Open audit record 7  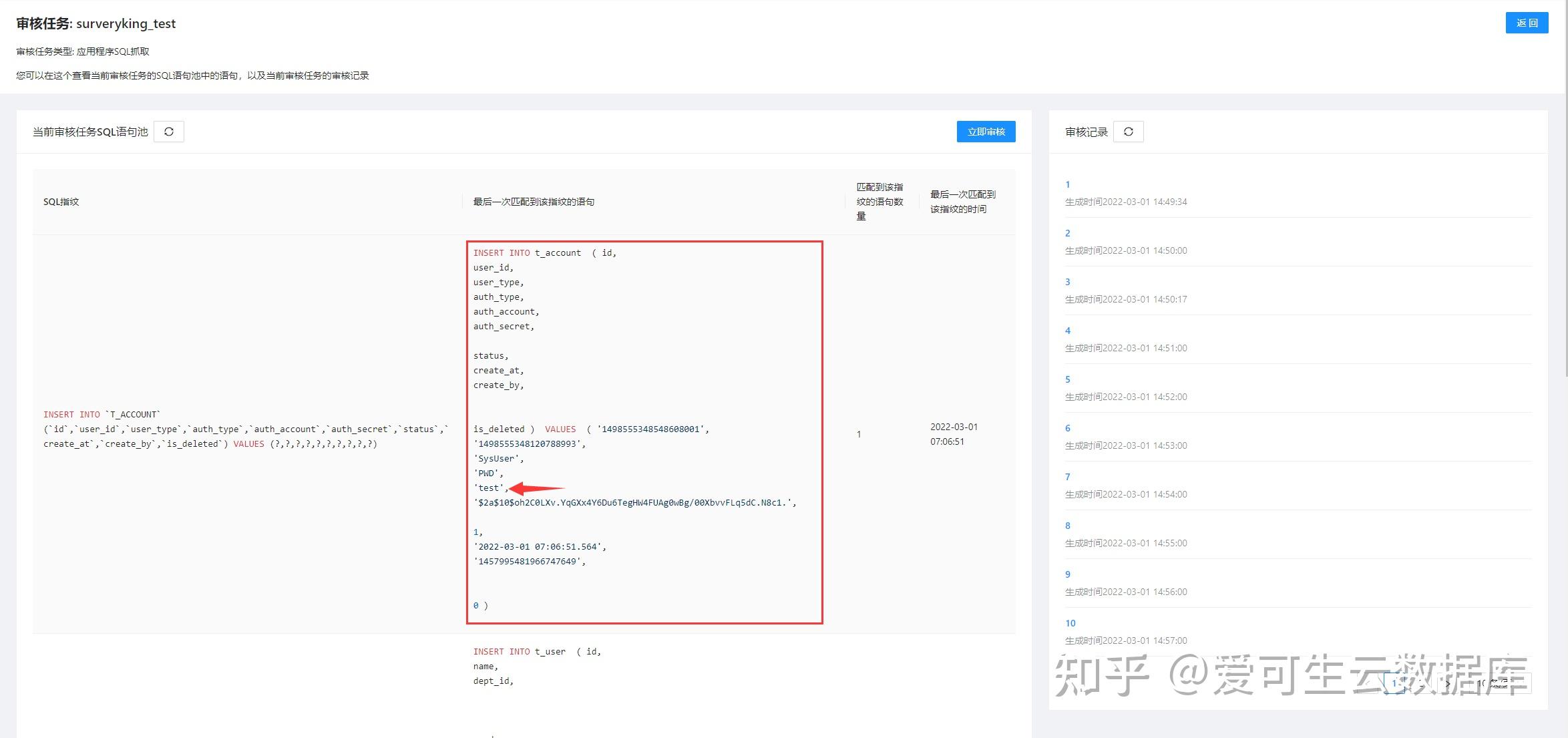[1067, 476]
